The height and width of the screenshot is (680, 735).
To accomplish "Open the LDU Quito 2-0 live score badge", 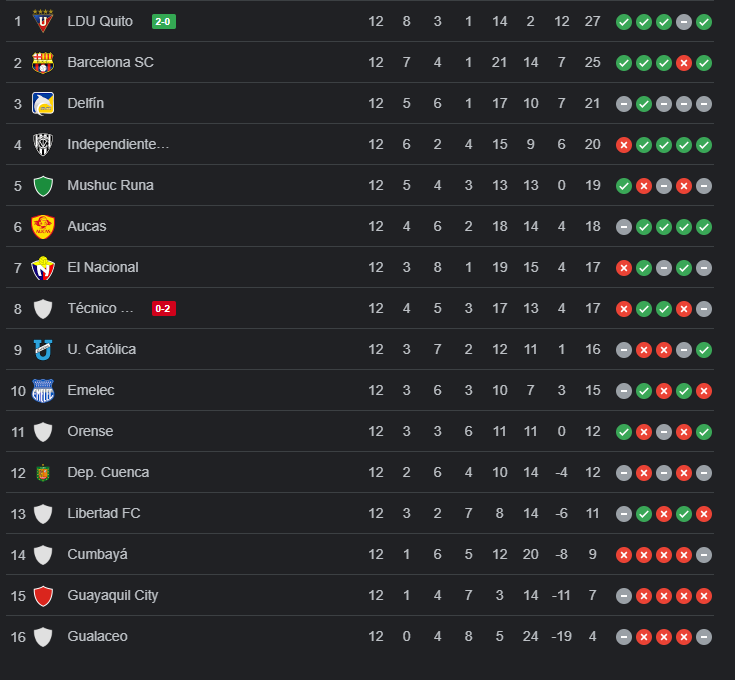I will pyautogui.click(x=163, y=21).
